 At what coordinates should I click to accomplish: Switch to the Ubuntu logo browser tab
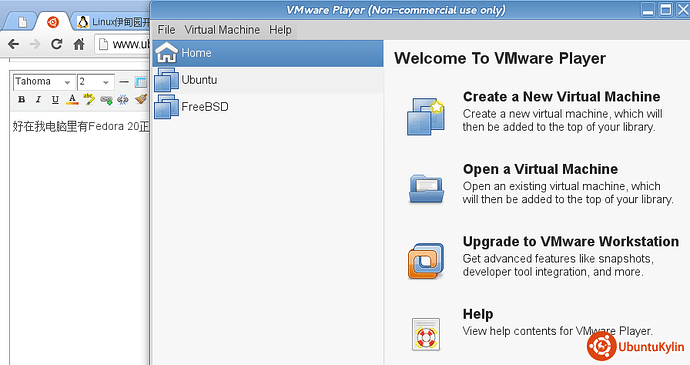pyautogui.click(x=53, y=22)
